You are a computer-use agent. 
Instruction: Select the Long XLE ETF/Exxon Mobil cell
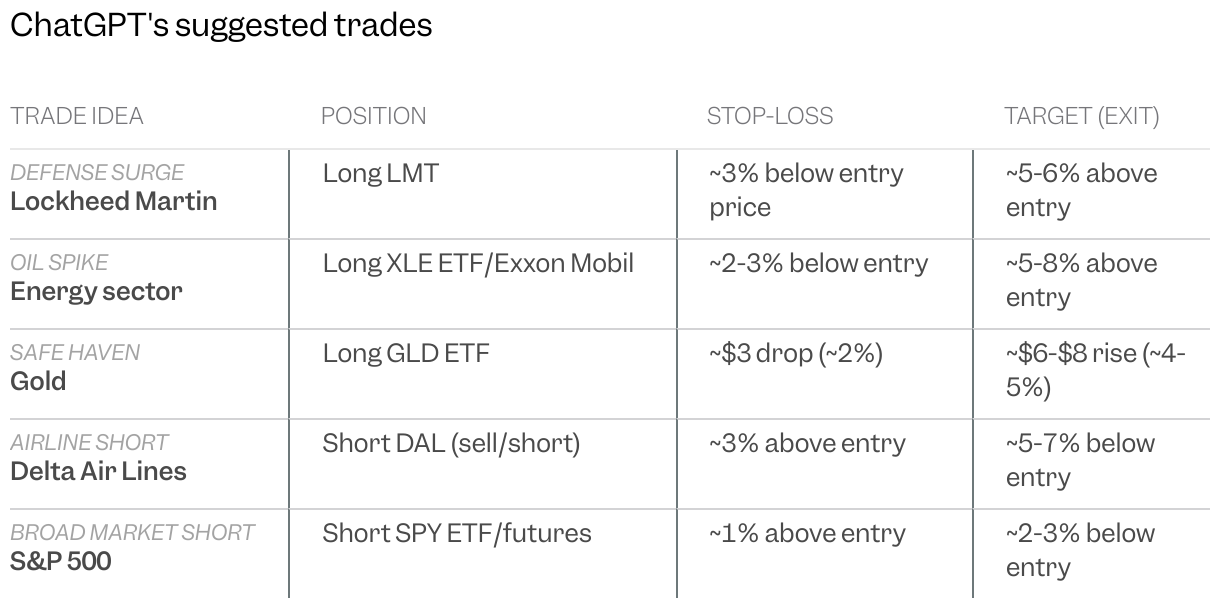coord(478,263)
